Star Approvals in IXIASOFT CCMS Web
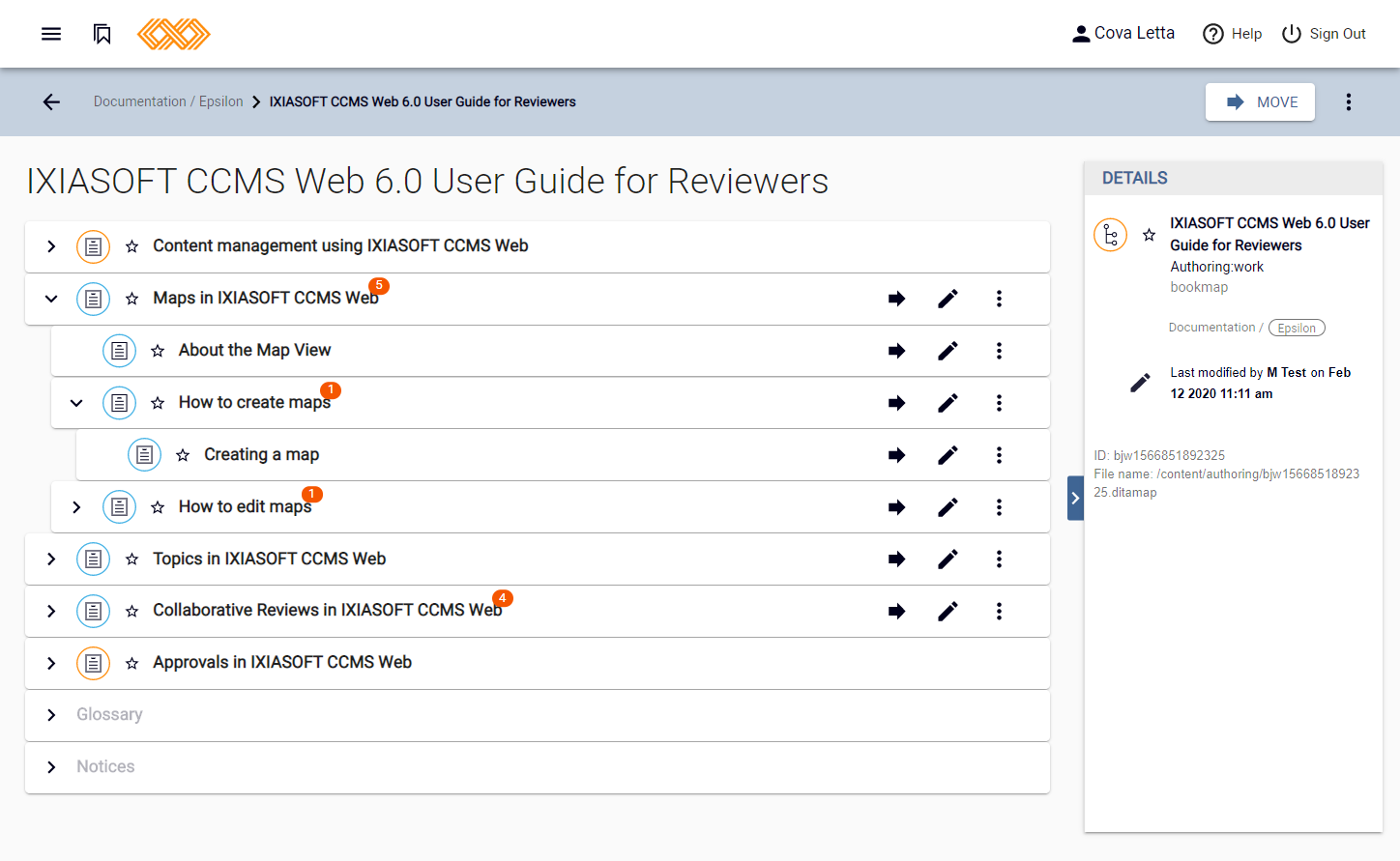 [x=131, y=664]
